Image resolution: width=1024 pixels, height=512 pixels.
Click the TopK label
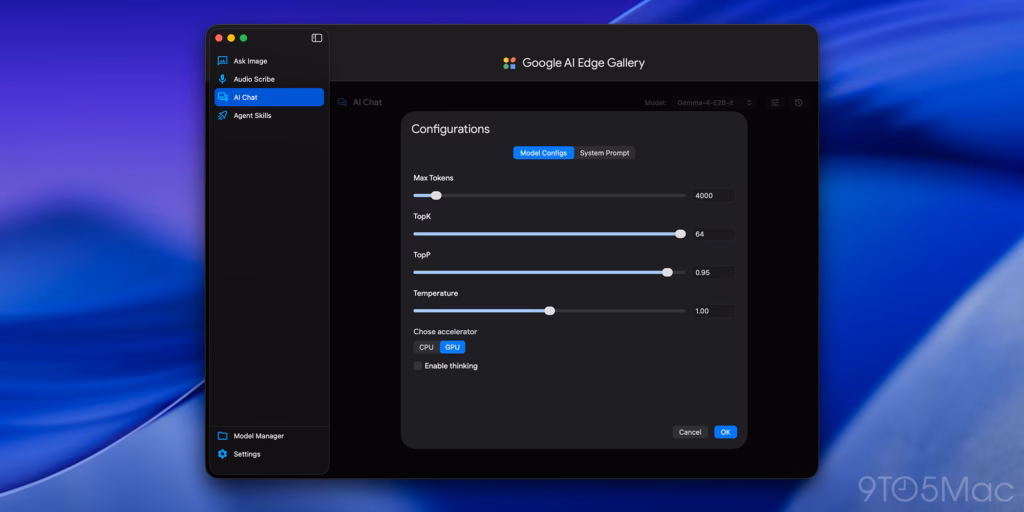pos(423,216)
